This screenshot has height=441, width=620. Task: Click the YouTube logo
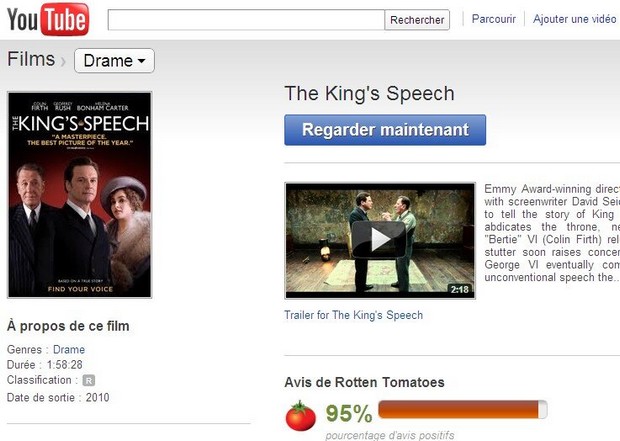point(48,19)
